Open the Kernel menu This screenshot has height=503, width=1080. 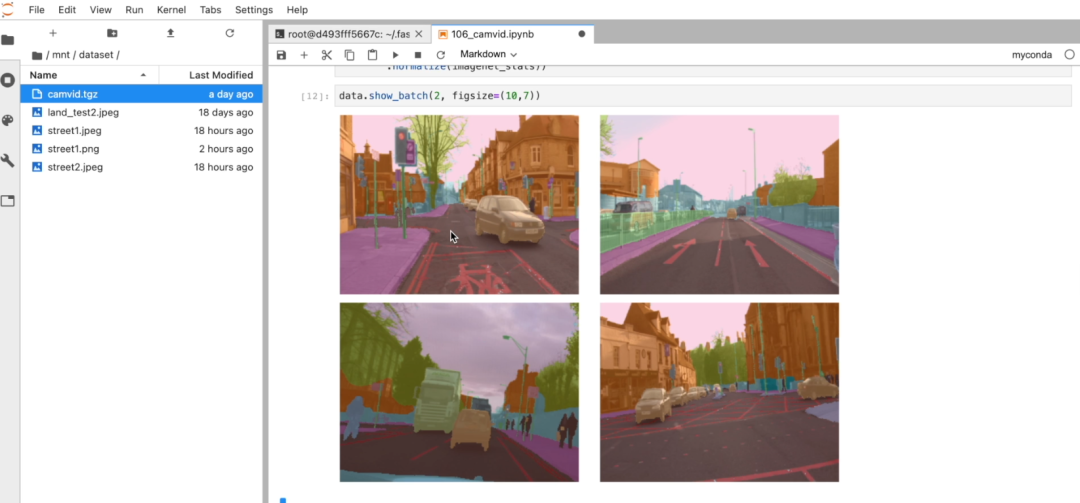171,9
